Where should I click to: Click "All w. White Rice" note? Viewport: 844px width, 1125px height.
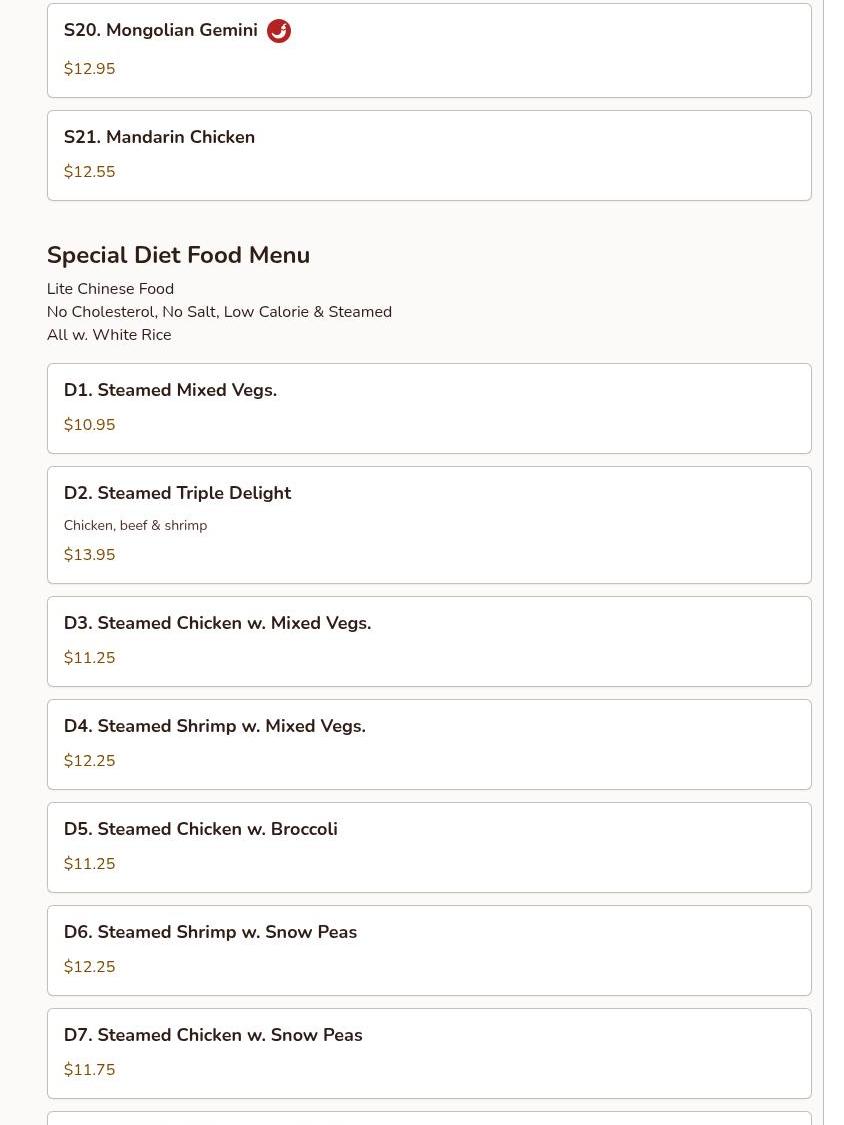click(109, 335)
